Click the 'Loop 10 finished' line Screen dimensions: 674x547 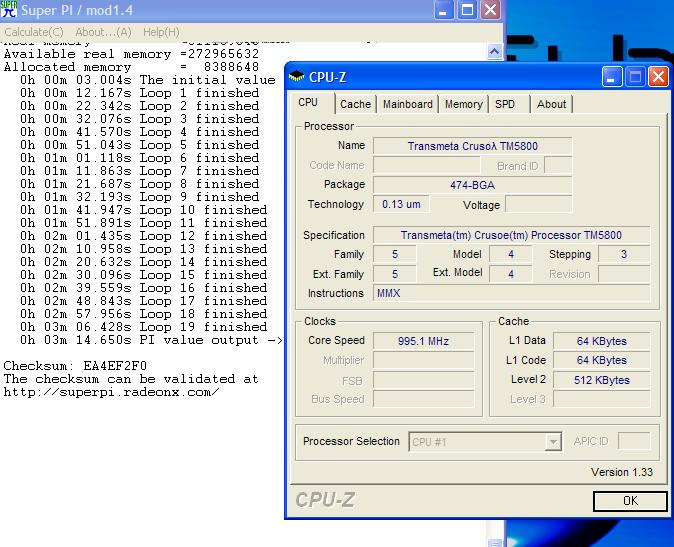click(144, 210)
